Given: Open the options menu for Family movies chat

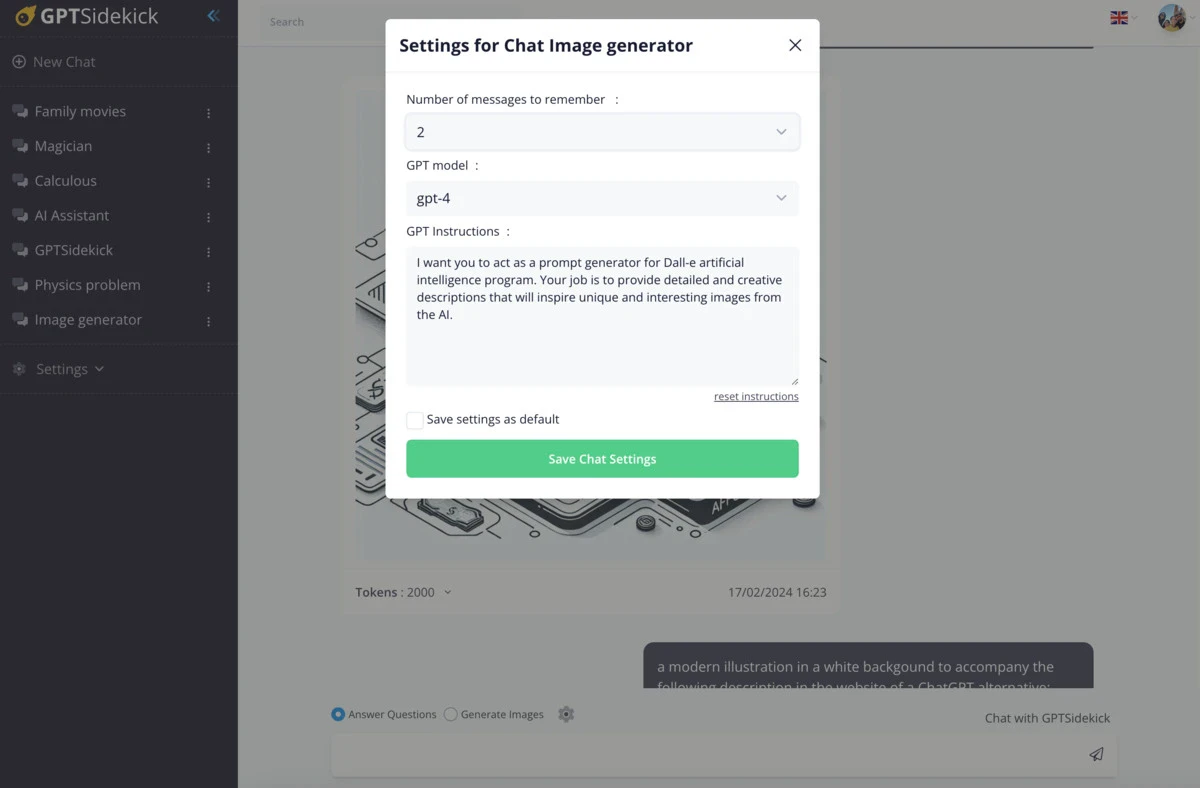Looking at the screenshot, I should [x=208, y=112].
